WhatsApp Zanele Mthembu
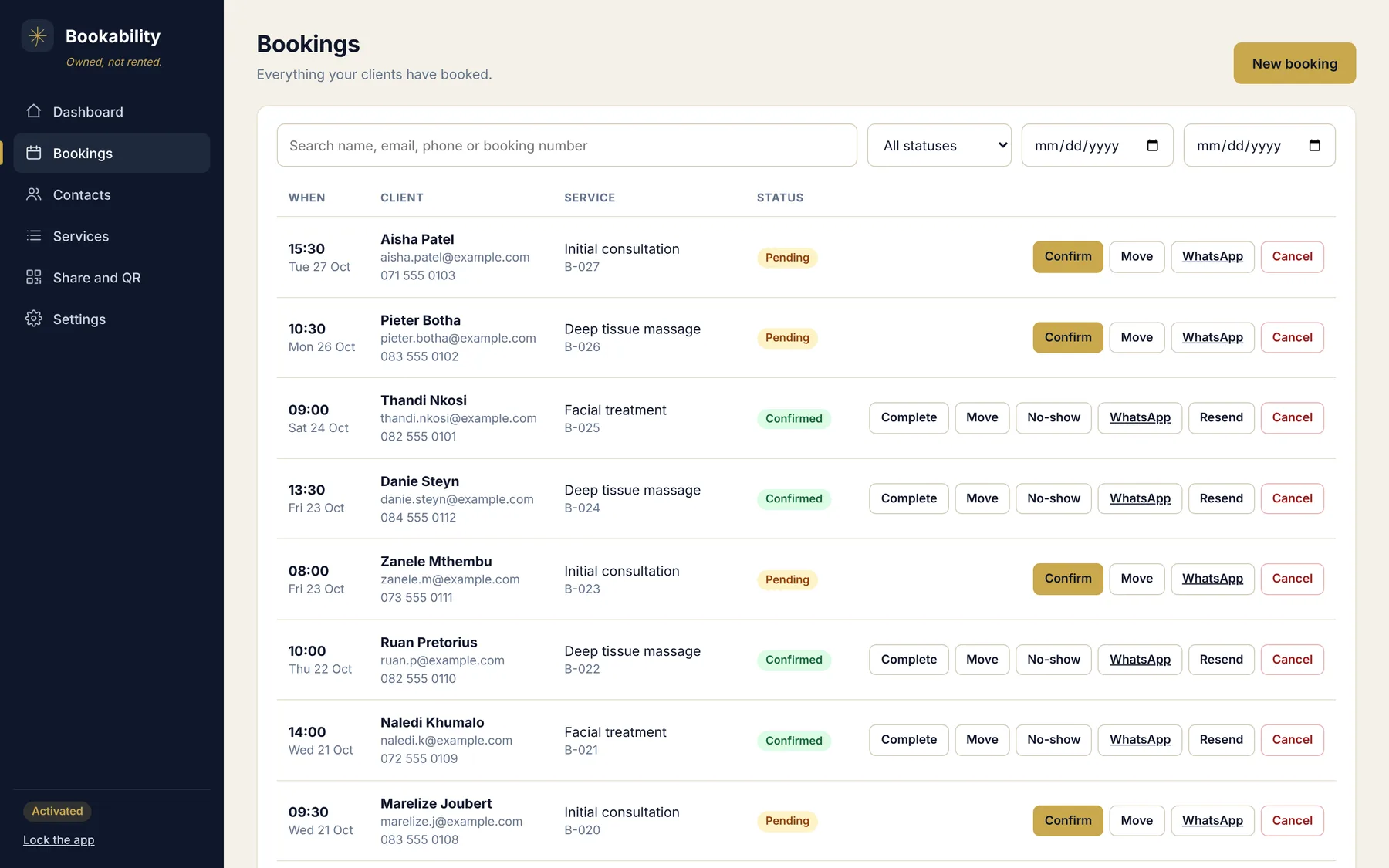Screen dimensions: 1389x868 point(1212,579)
